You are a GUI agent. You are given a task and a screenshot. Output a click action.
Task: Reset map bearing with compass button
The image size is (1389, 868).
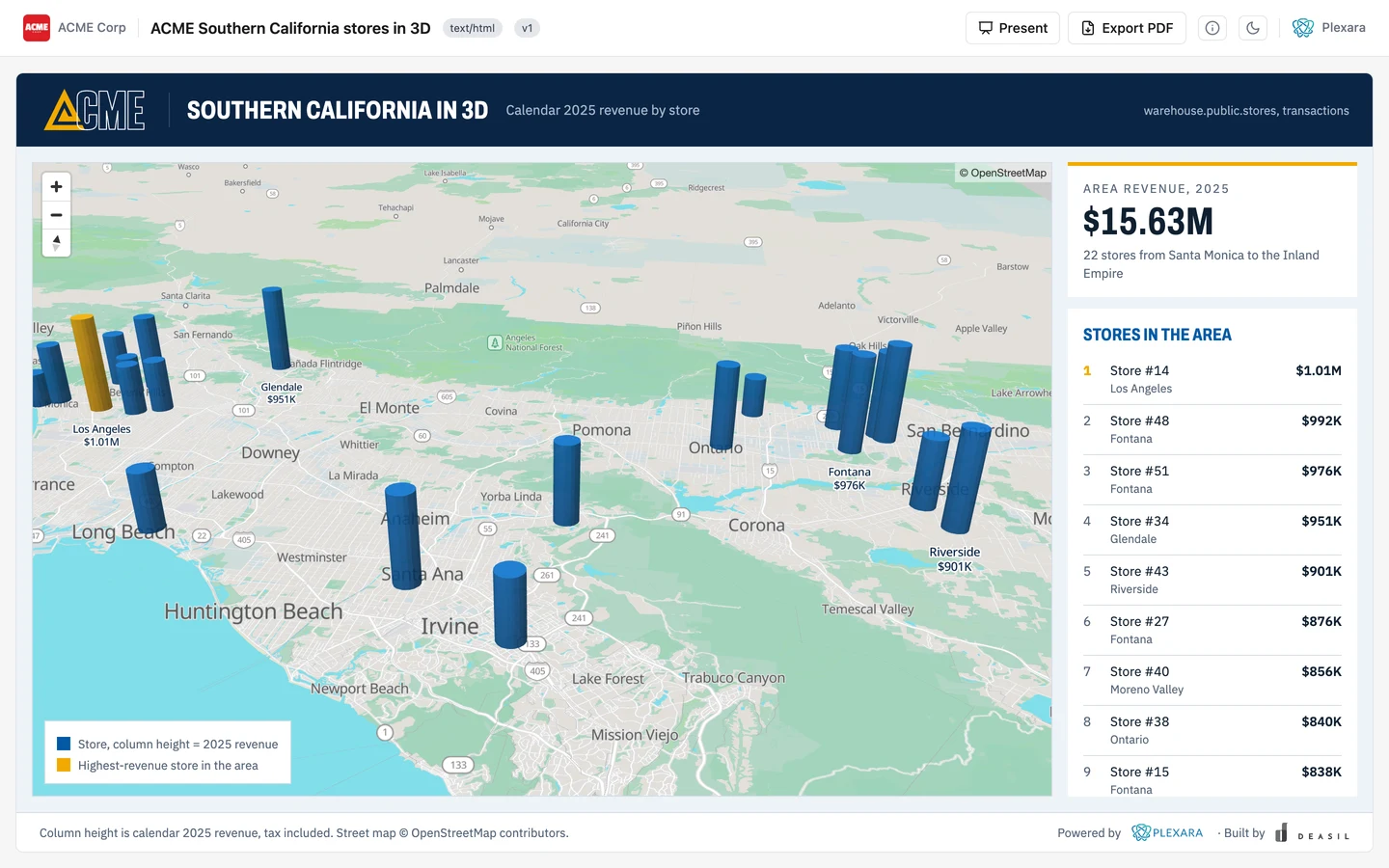point(56,242)
